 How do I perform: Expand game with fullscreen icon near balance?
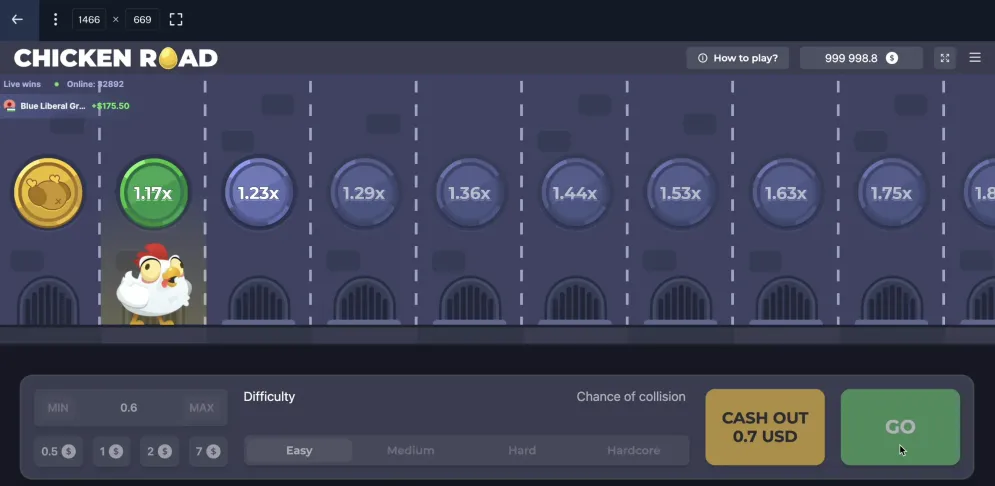pos(945,58)
